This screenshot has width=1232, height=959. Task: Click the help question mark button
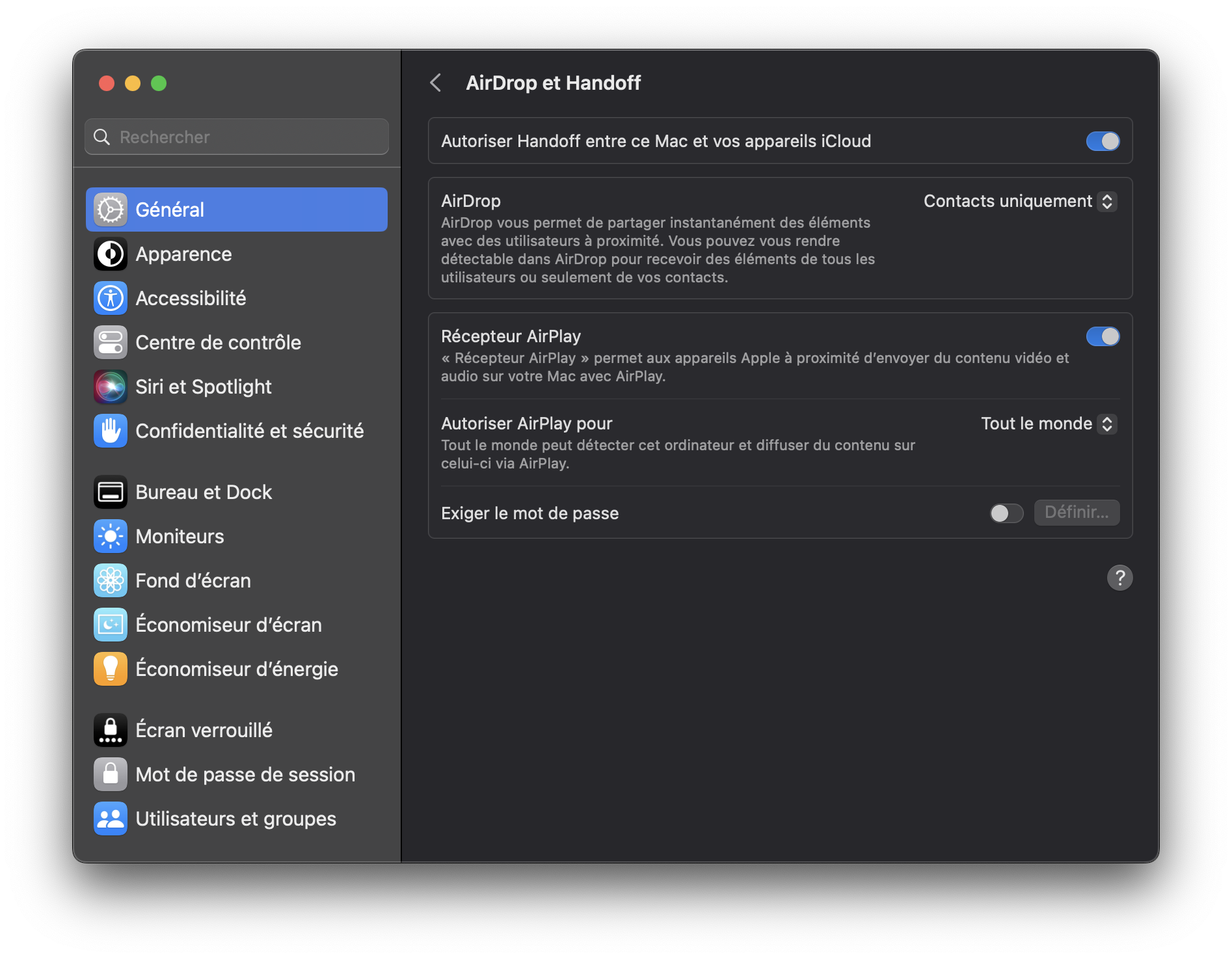click(x=1119, y=578)
